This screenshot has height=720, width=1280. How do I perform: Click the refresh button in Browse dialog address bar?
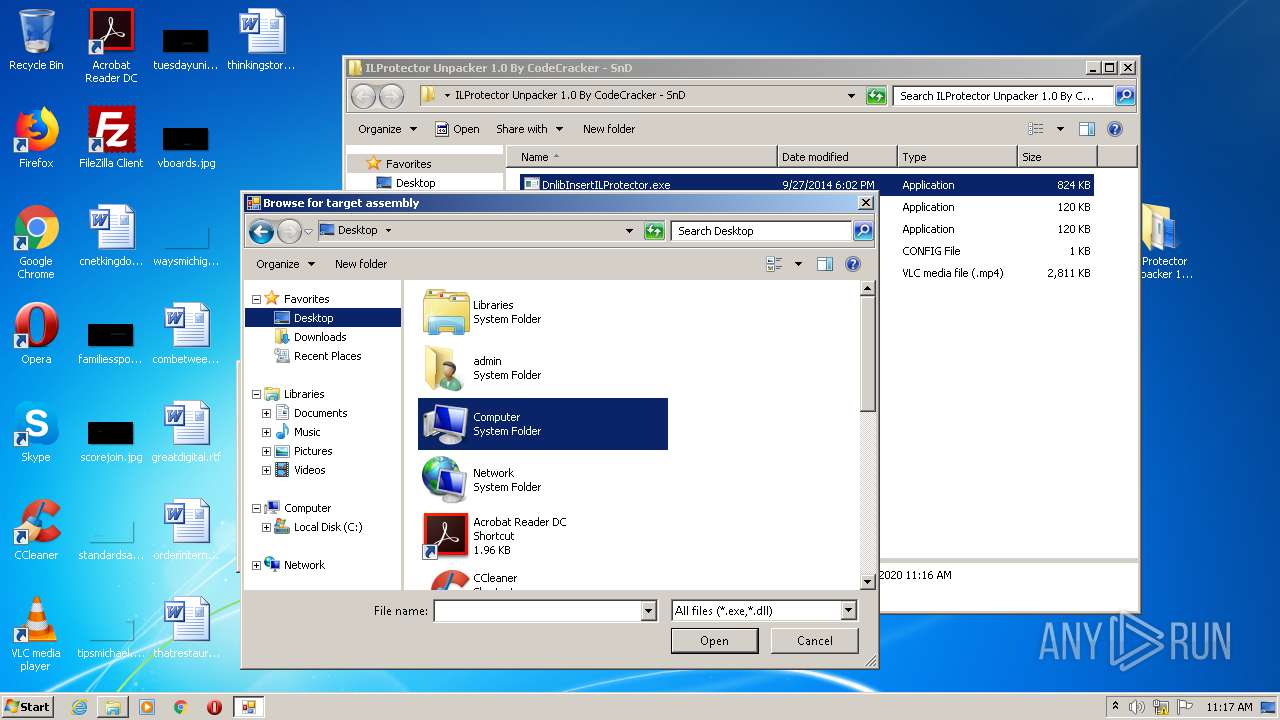coord(654,231)
